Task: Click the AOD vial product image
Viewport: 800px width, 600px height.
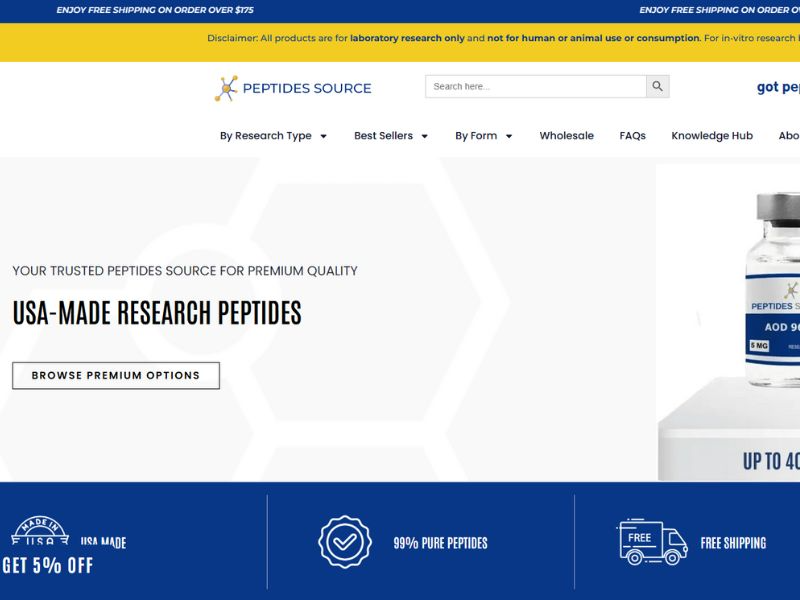Action: (x=774, y=290)
